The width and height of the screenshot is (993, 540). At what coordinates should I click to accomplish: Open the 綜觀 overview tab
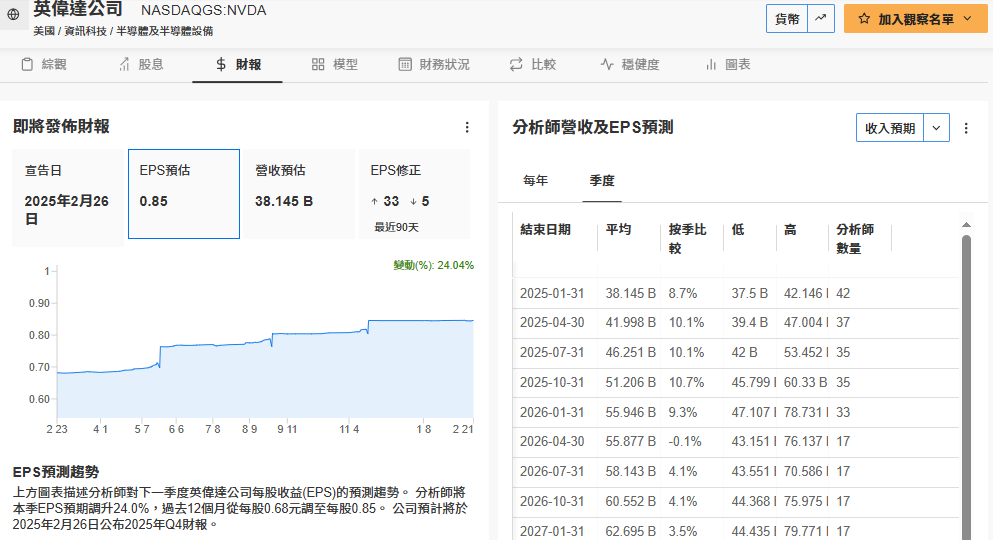(43, 64)
